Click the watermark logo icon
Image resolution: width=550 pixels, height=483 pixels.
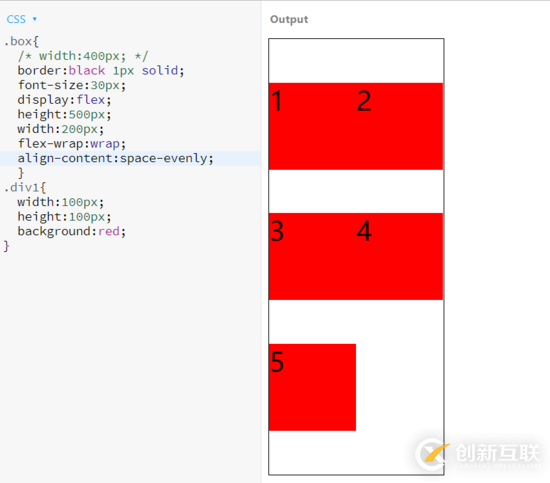pyautogui.click(x=432, y=454)
